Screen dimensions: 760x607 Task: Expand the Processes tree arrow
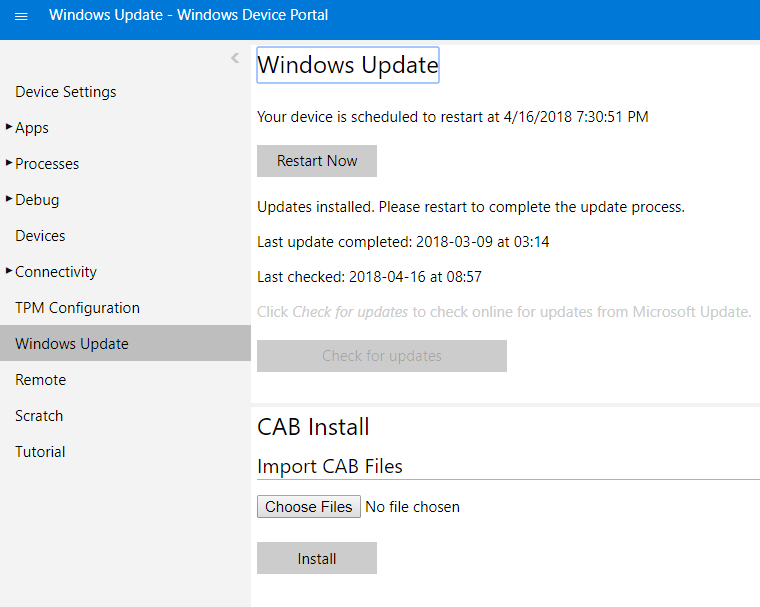tap(9, 163)
